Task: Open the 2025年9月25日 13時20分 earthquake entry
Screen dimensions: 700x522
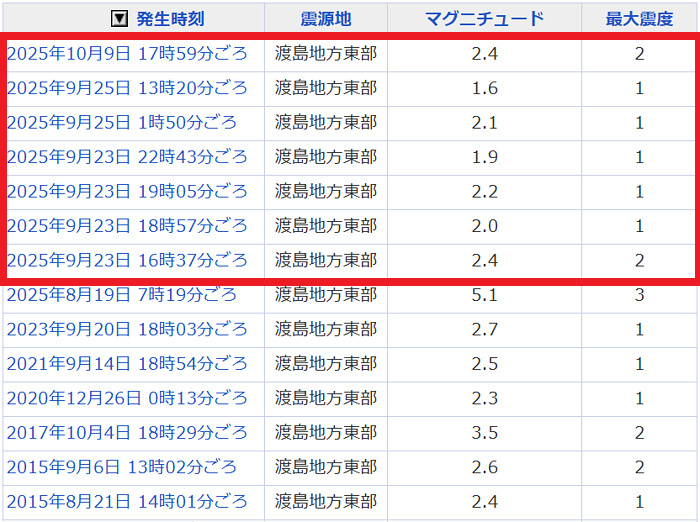Action: coord(127,89)
